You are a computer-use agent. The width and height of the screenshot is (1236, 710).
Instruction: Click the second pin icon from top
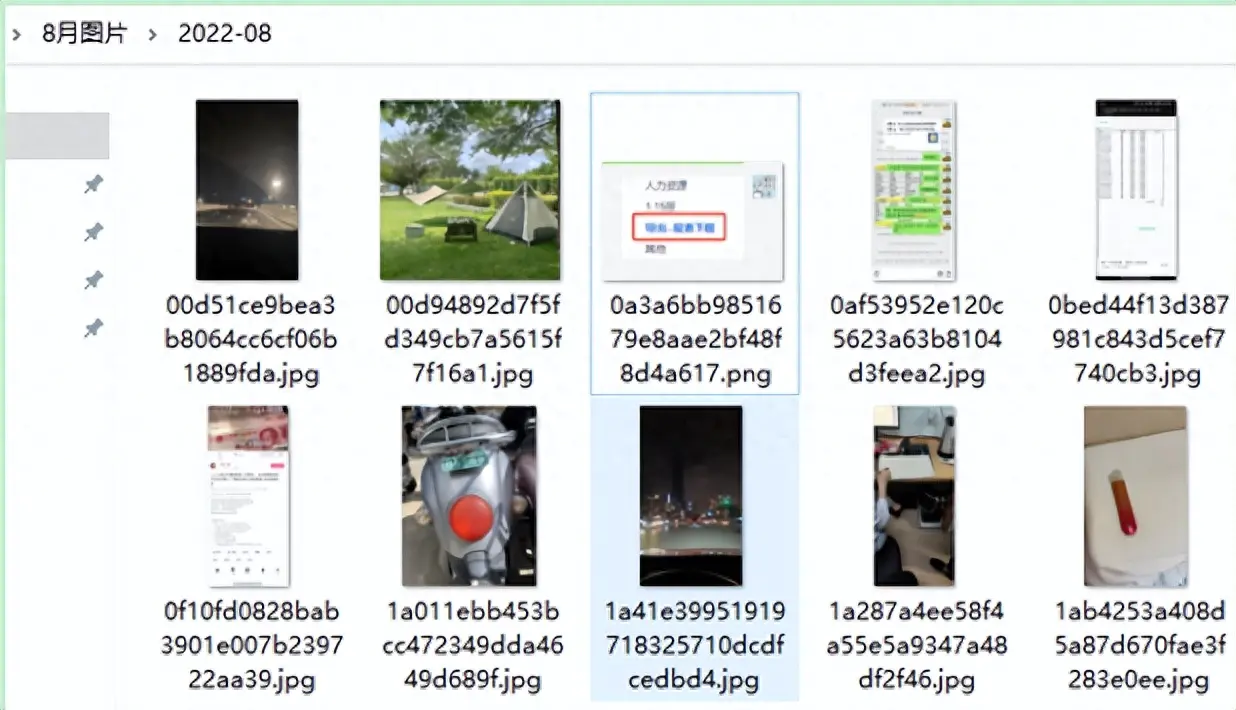[x=93, y=232]
